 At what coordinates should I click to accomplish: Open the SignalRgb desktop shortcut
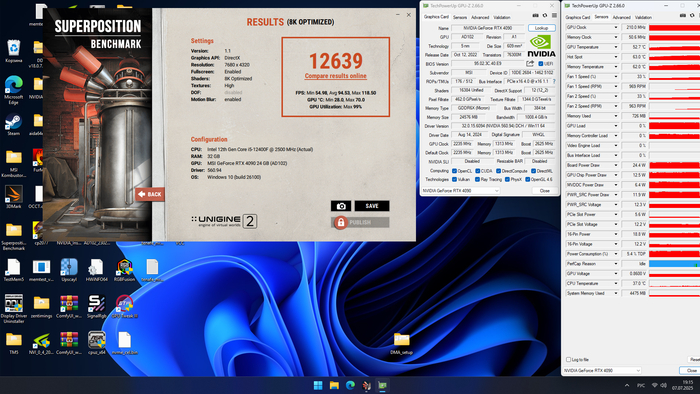click(x=96, y=306)
